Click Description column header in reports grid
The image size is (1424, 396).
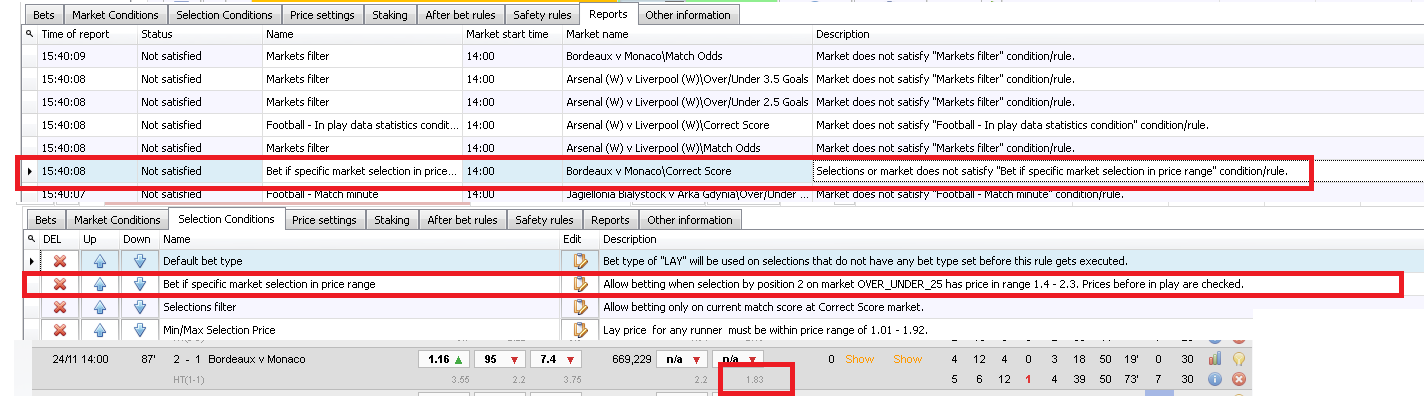1118,34
